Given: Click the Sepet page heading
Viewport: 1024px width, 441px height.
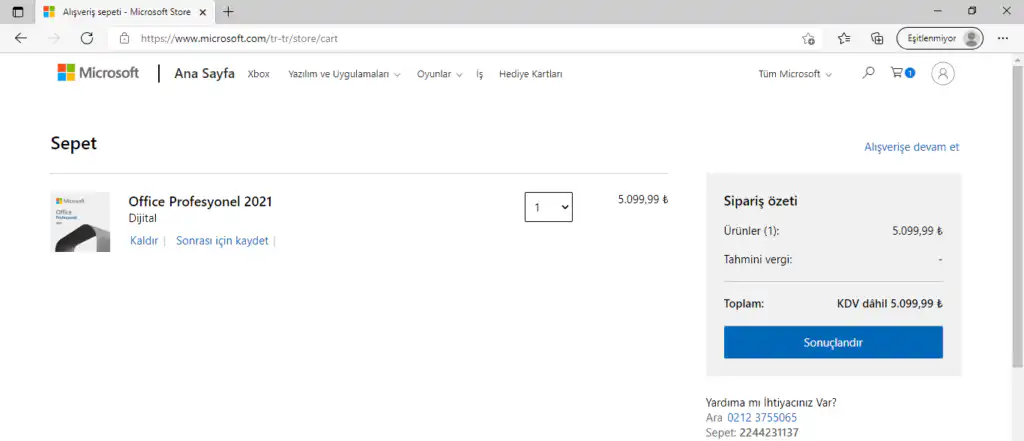Looking at the screenshot, I should coord(74,143).
